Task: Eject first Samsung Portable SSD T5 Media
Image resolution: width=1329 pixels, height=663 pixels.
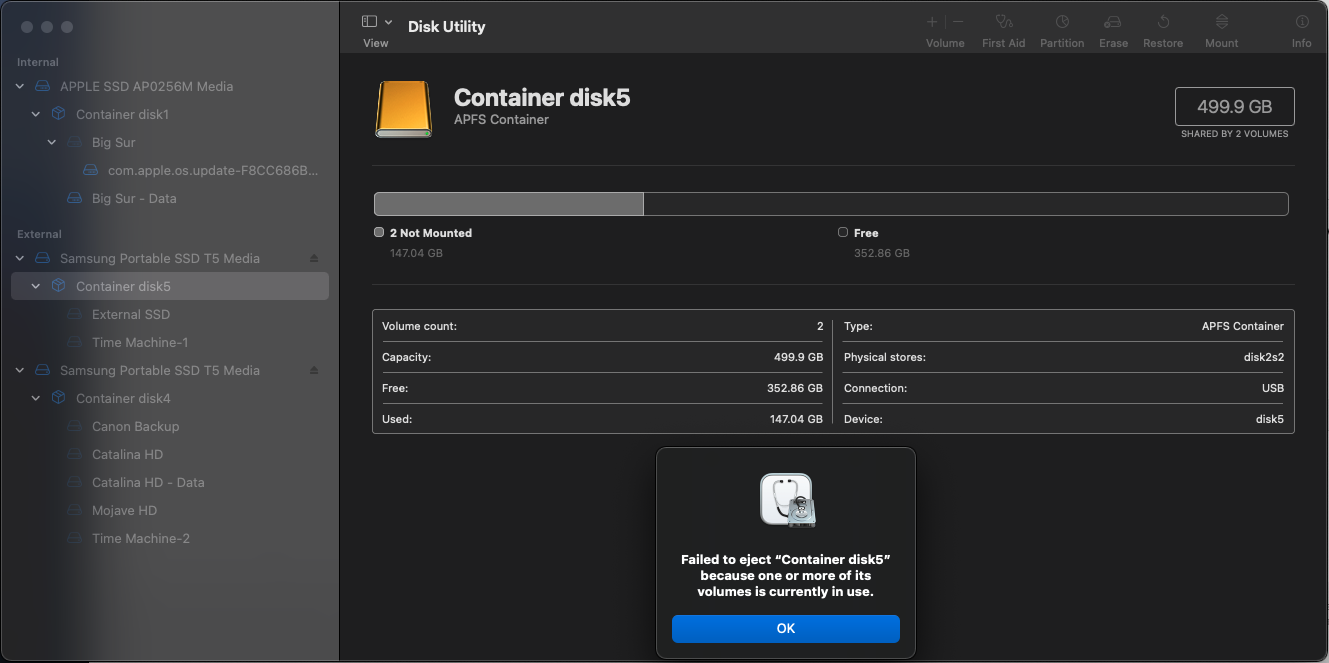Action: pyautogui.click(x=314, y=258)
